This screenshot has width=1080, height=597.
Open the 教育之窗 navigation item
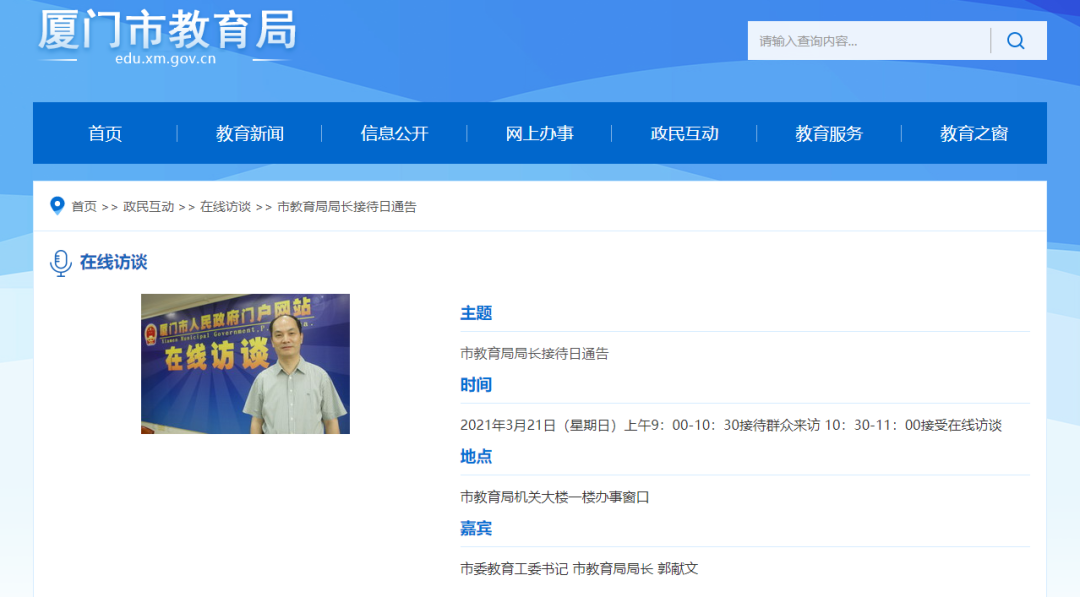(x=974, y=134)
